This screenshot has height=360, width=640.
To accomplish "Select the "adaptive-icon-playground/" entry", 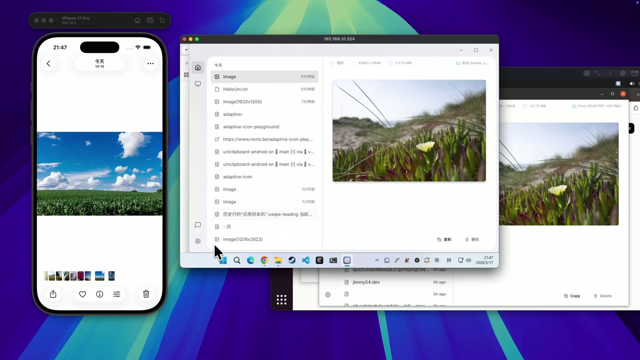I will tap(264, 127).
